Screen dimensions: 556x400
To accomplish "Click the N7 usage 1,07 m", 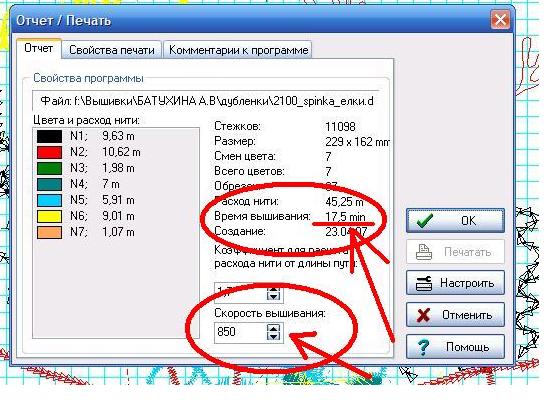I will pyautogui.click(x=118, y=232).
